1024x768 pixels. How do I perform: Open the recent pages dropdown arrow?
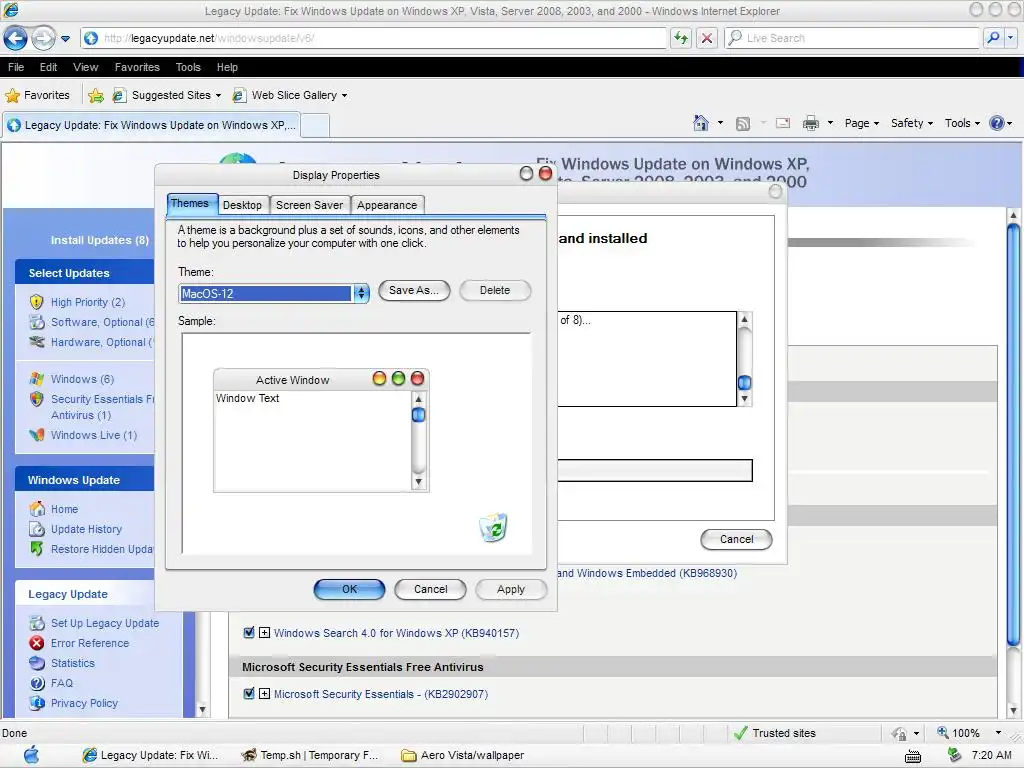(65, 39)
